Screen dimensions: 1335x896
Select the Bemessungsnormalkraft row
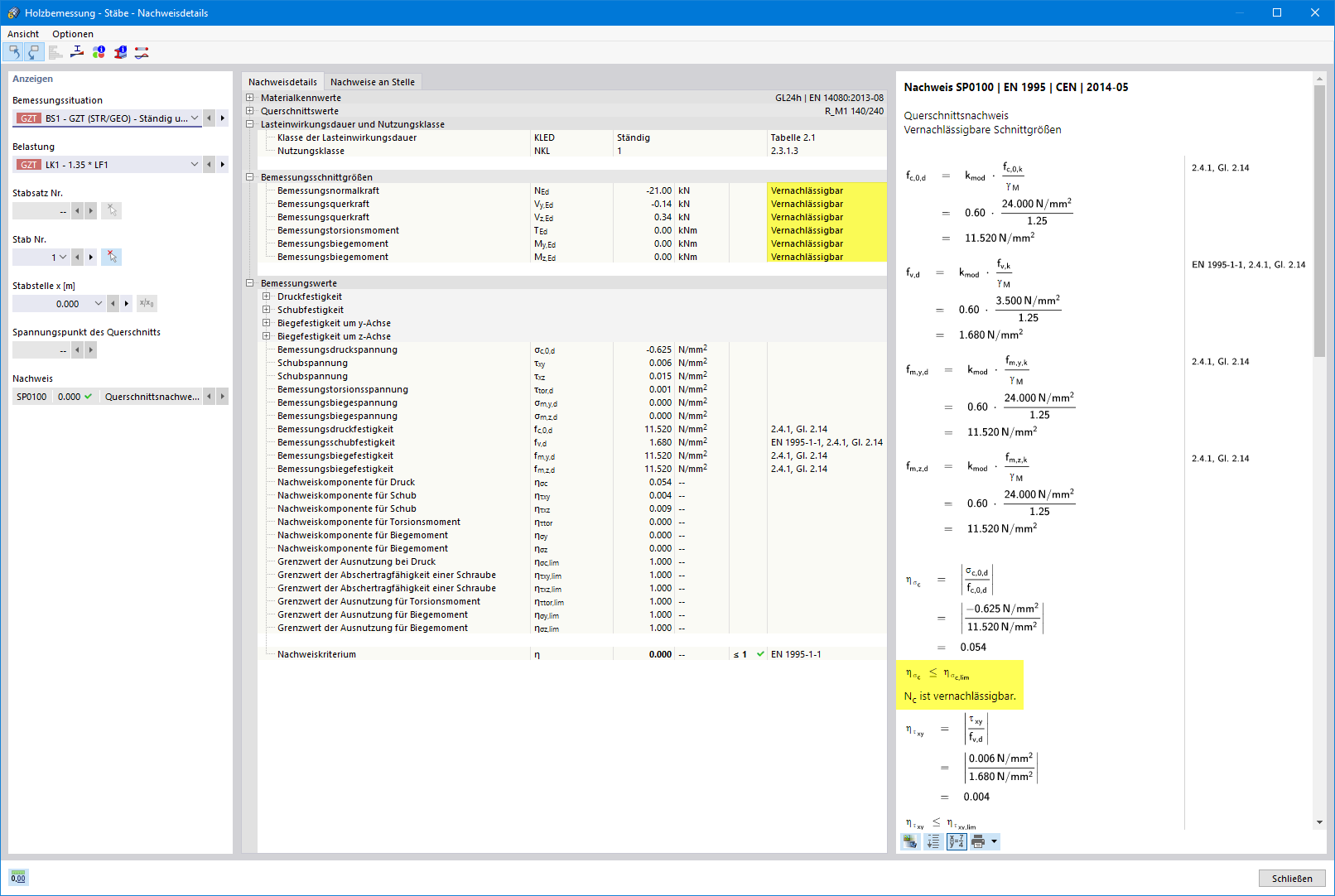[x=573, y=190]
